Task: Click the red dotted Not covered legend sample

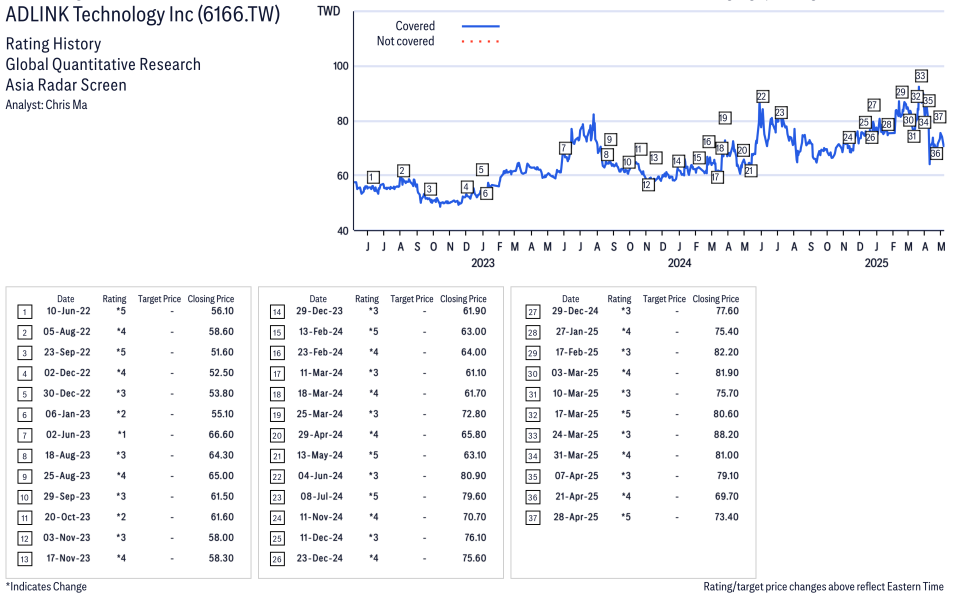Action: tap(481, 41)
